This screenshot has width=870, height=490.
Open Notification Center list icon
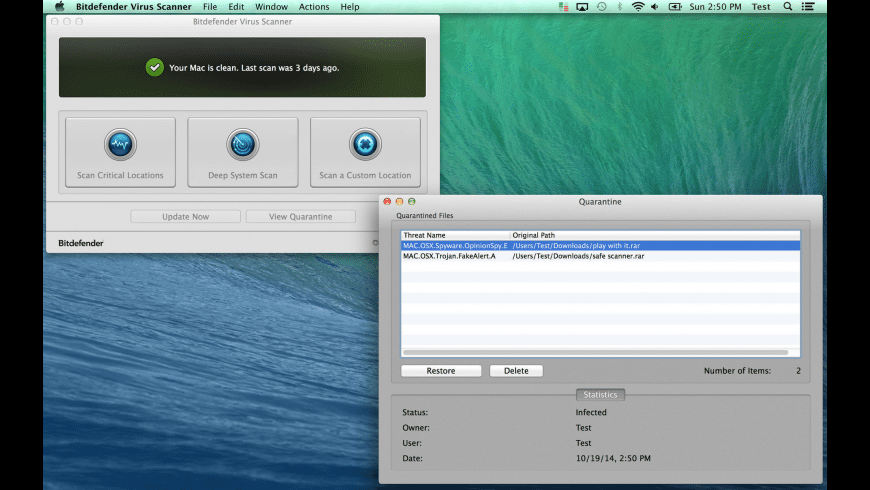[x=808, y=7]
